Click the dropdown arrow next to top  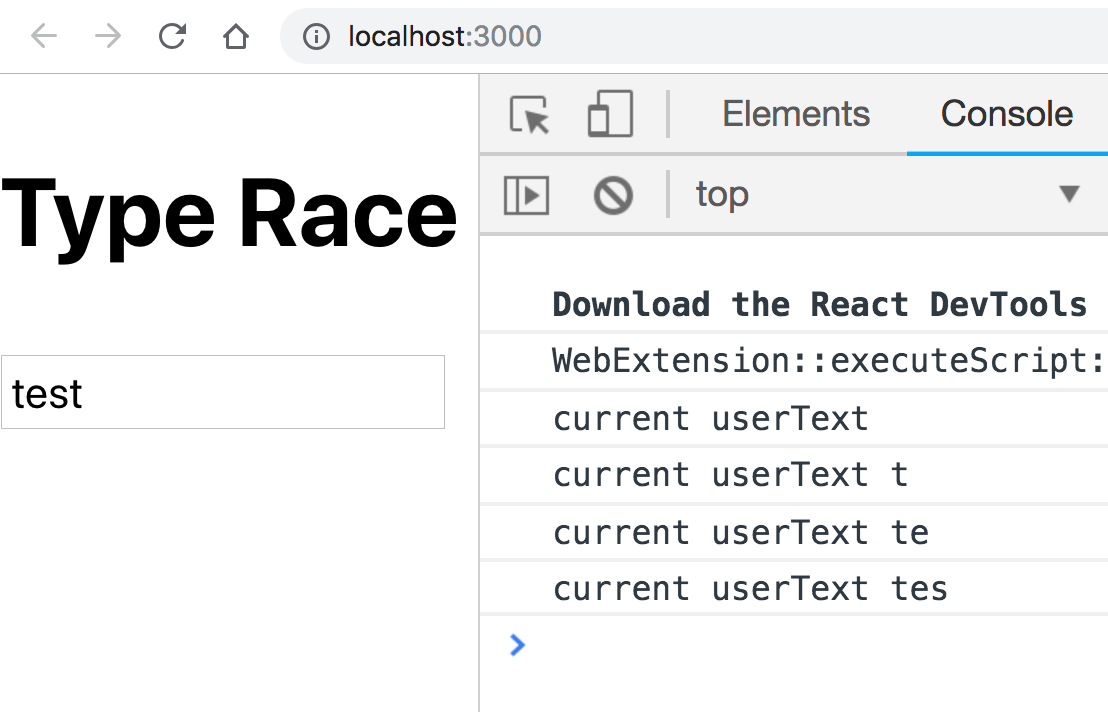click(1071, 196)
